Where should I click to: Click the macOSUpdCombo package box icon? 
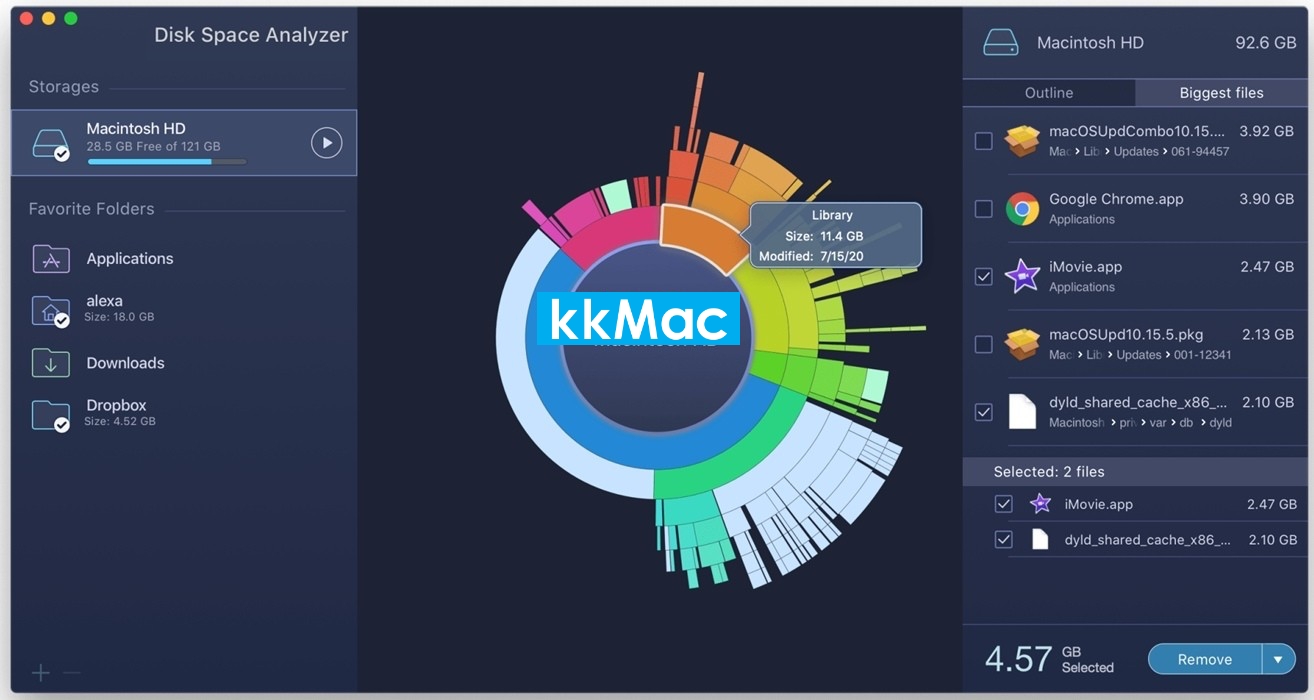1022,140
